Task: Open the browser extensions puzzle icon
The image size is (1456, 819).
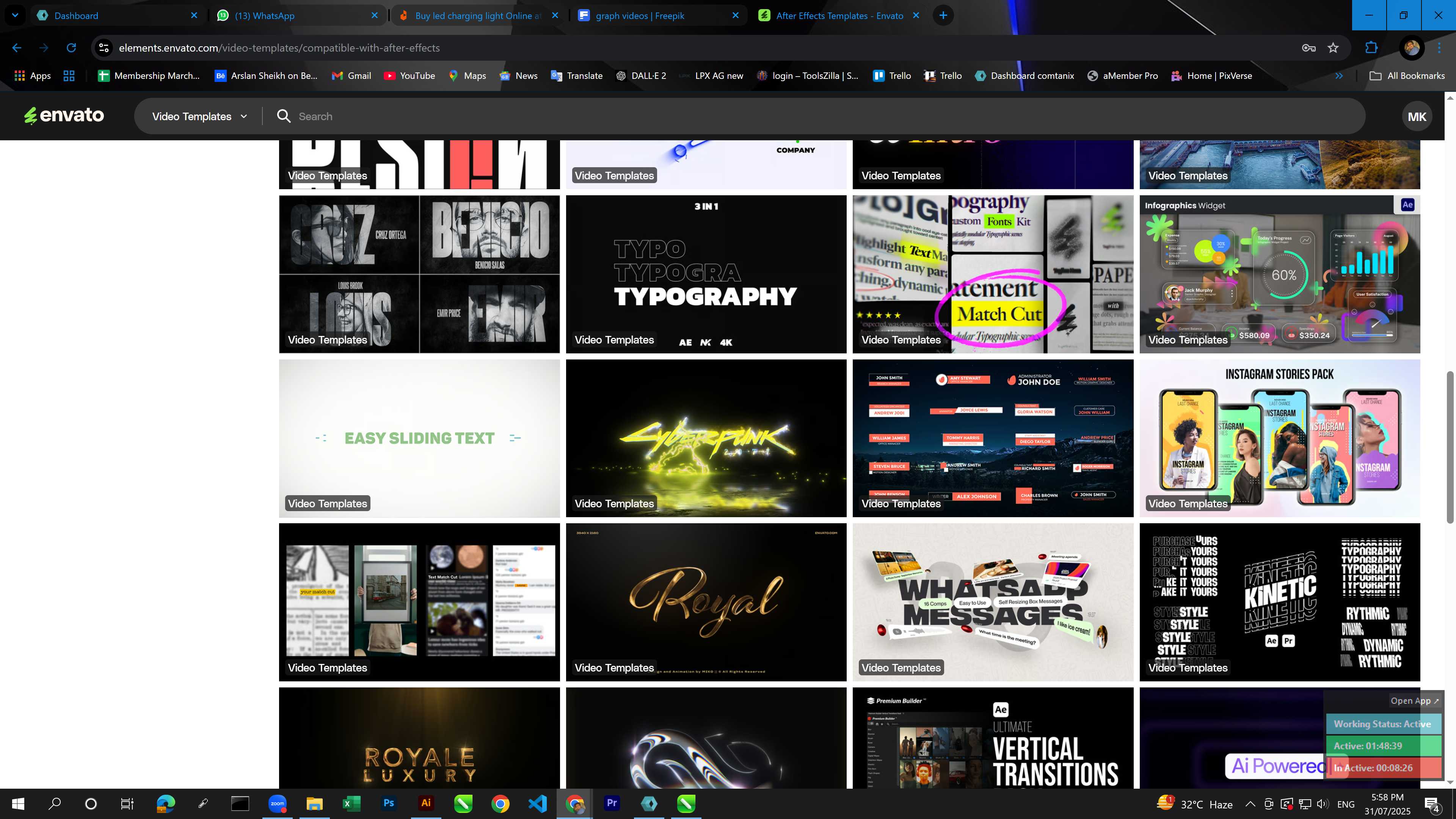Action: pyautogui.click(x=1371, y=48)
